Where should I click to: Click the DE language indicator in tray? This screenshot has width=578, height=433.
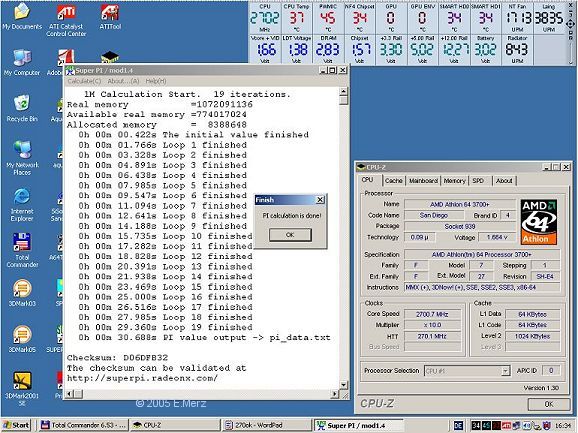pos(458,426)
